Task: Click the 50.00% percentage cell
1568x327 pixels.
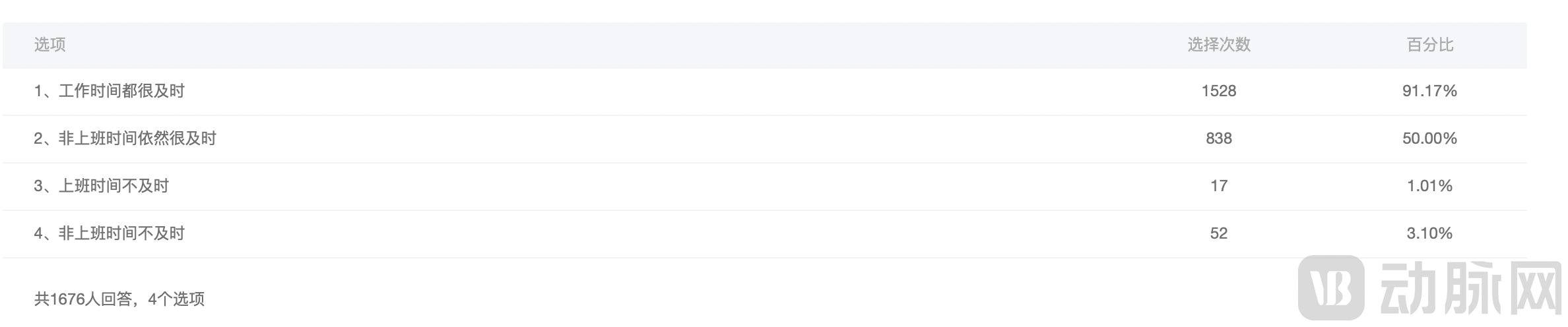Action: pyautogui.click(x=1429, y=138)
